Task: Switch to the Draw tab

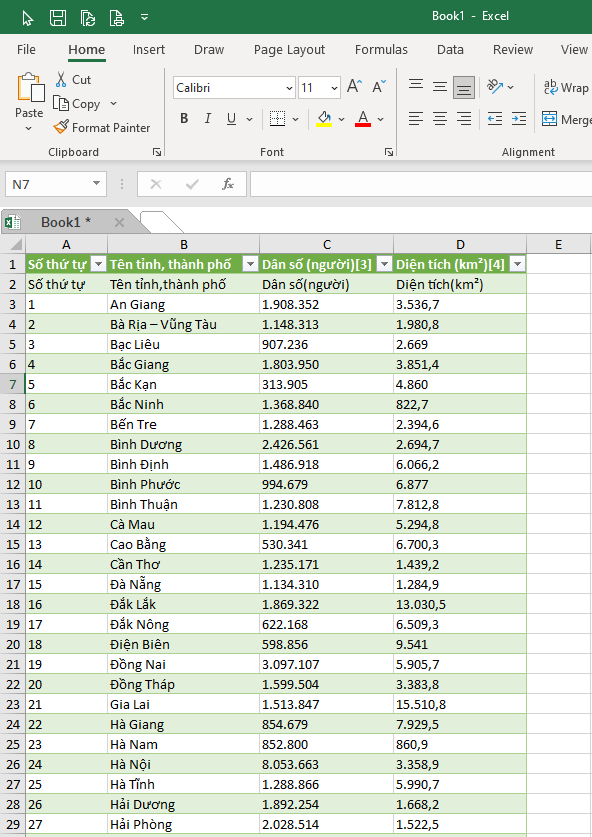Action: click(x=209, y=50)
